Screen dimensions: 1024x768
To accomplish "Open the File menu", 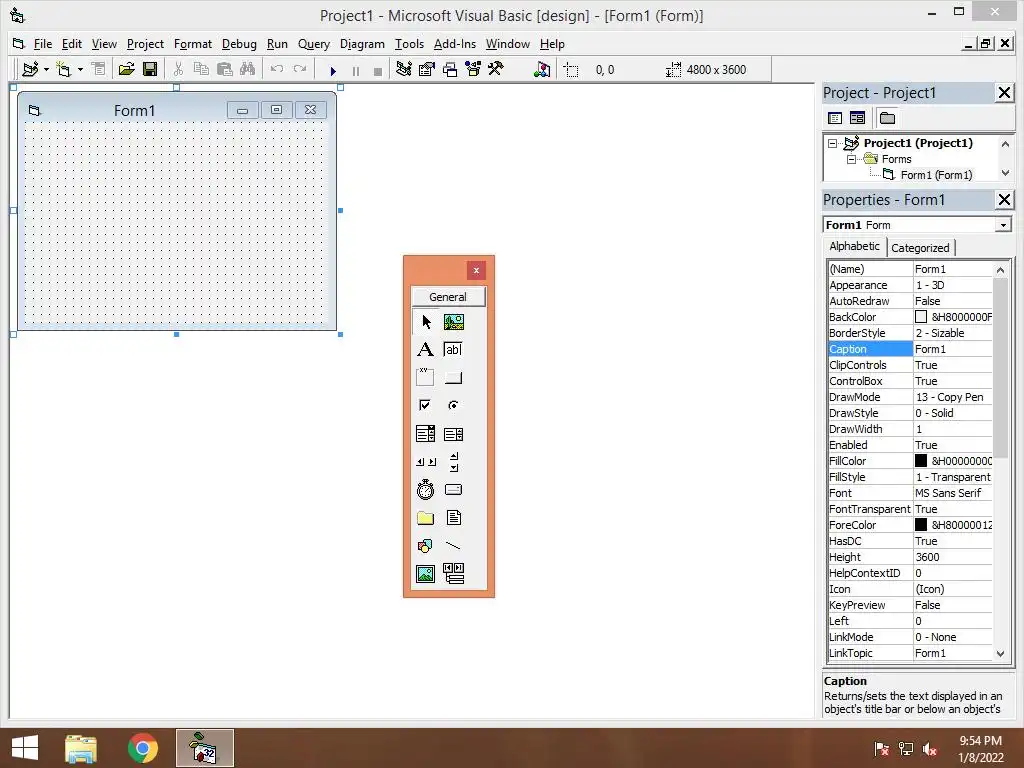I will [42, 44].
